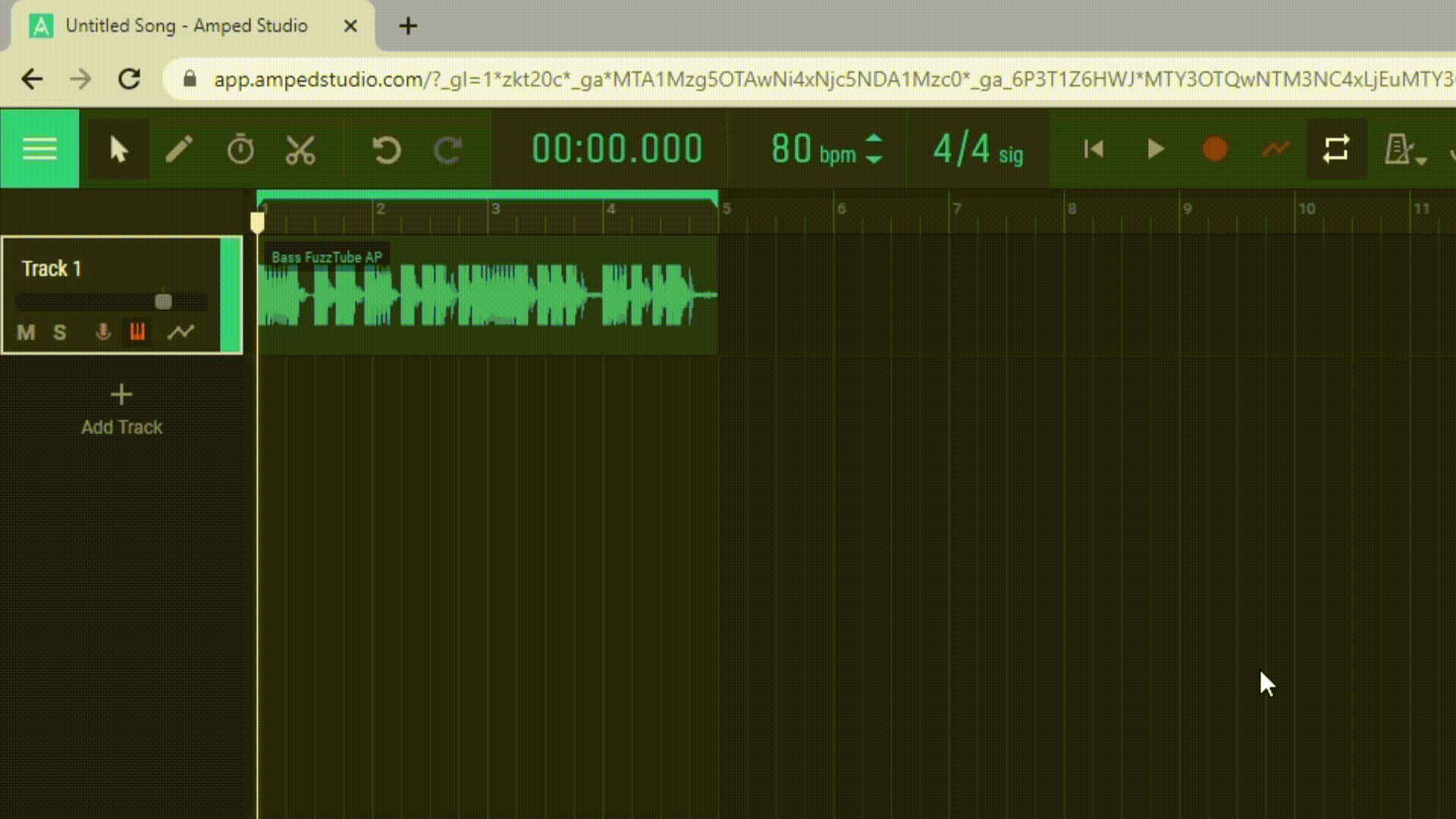Screen dimensions: 1456x819
Task: Click Add Track below Track 1
Action: [x=121, y=408]
